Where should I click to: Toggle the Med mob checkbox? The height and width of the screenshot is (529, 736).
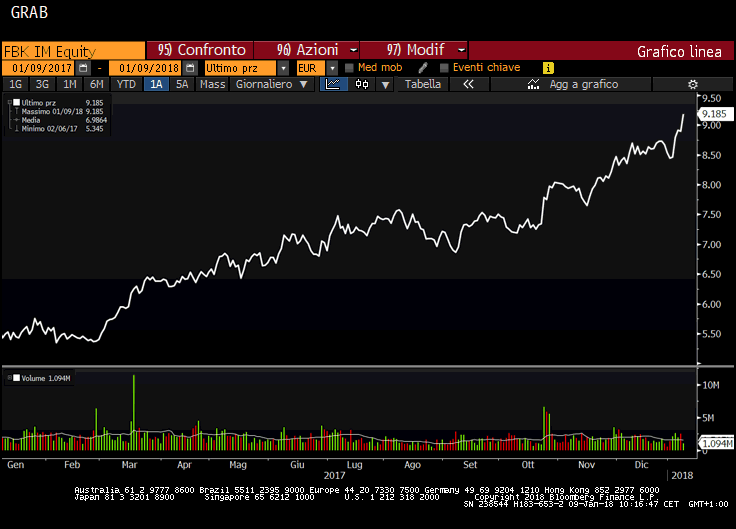pos(349,68)
